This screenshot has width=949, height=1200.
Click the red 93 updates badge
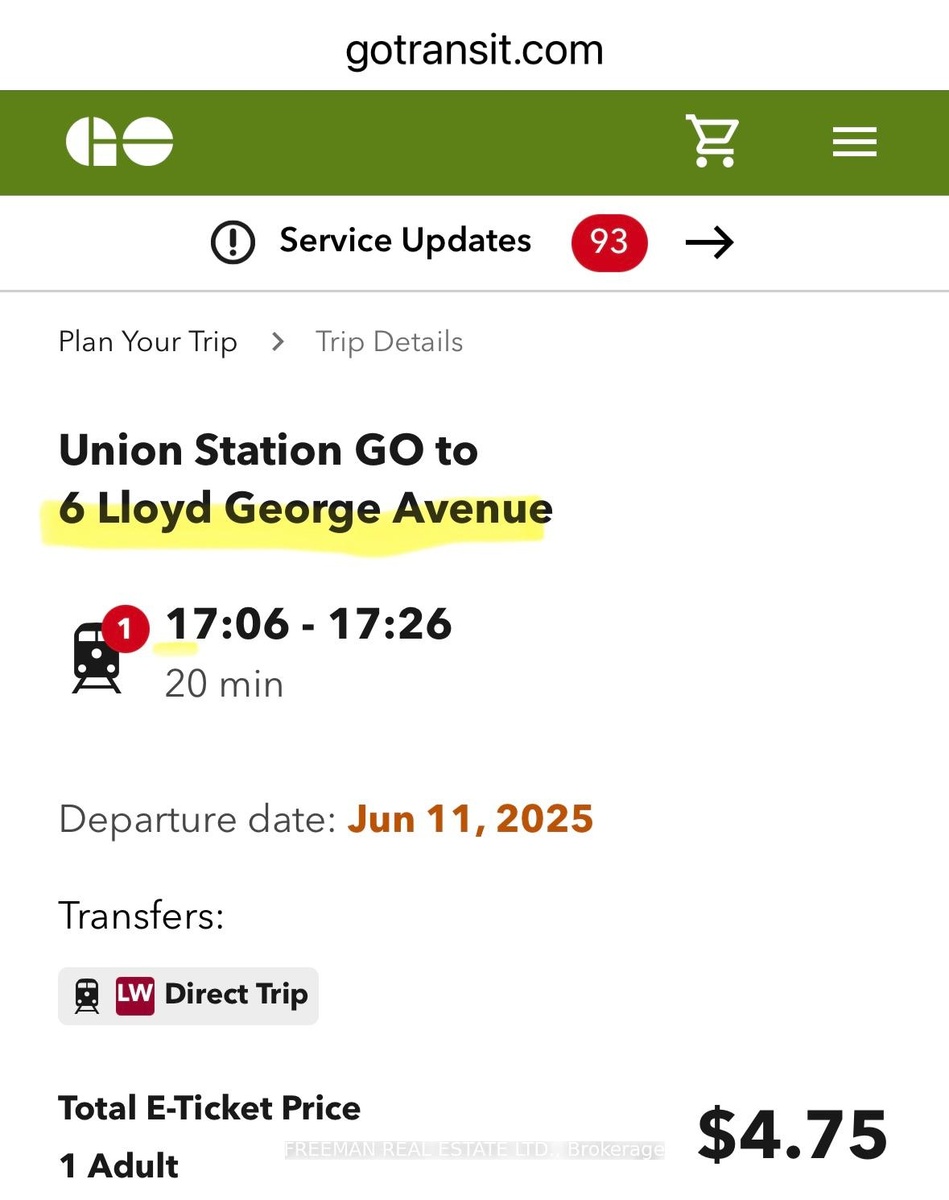[x=609, y=242]
